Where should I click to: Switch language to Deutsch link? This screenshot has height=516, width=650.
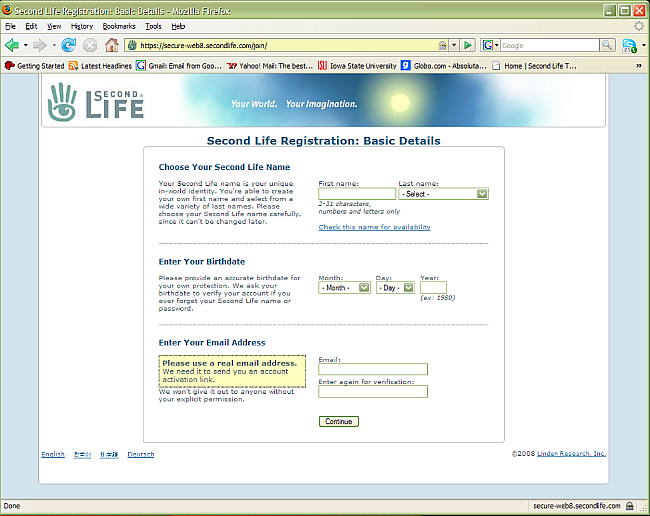tap(141, 454)
